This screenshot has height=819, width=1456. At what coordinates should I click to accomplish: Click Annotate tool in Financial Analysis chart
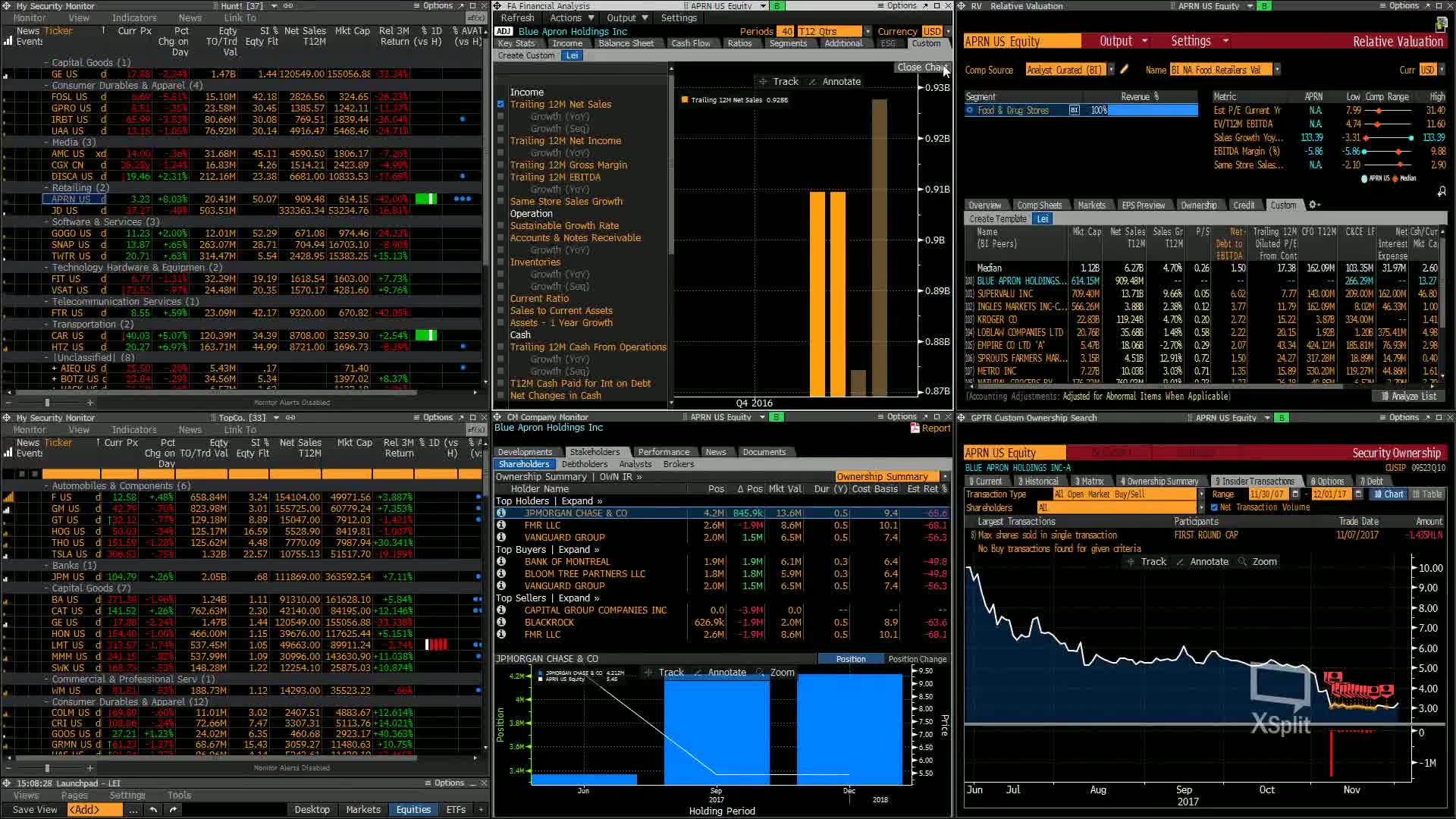coord(835,82)
